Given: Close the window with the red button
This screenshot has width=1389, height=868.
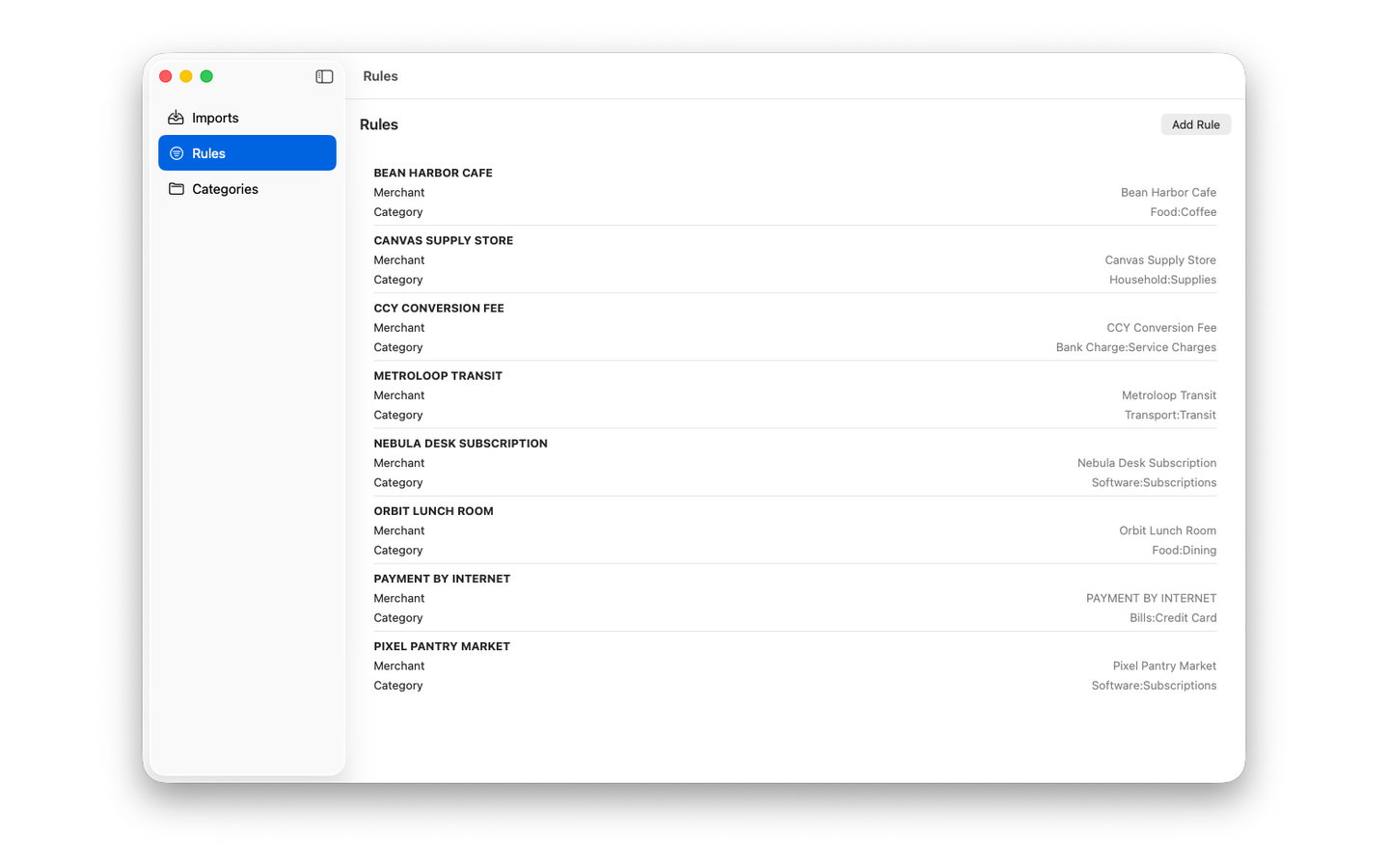Looking at the screenshot, I should (x=166, y=76).
